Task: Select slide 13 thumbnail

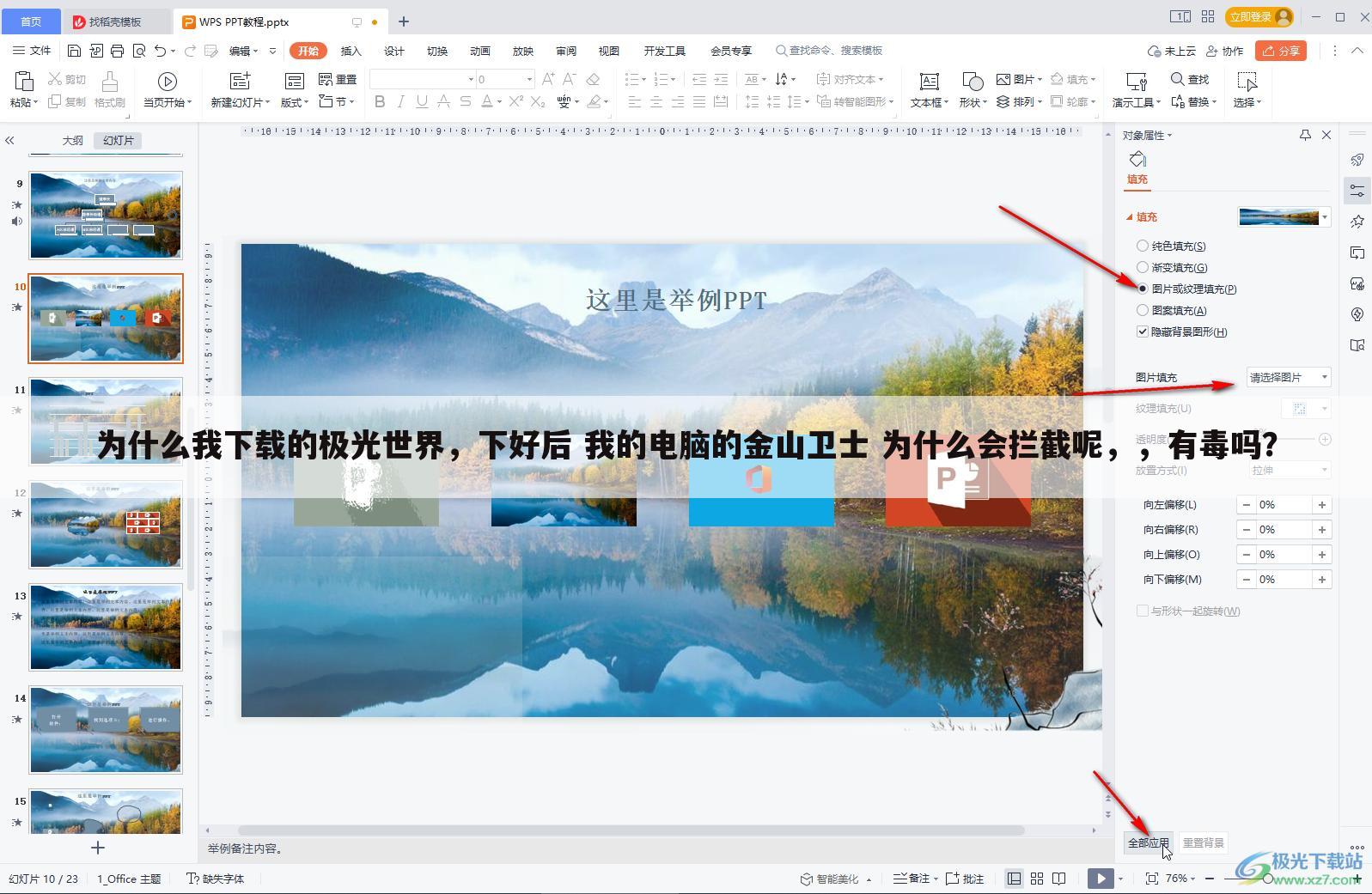Action: pyautogui.click(x=106, y=627)
